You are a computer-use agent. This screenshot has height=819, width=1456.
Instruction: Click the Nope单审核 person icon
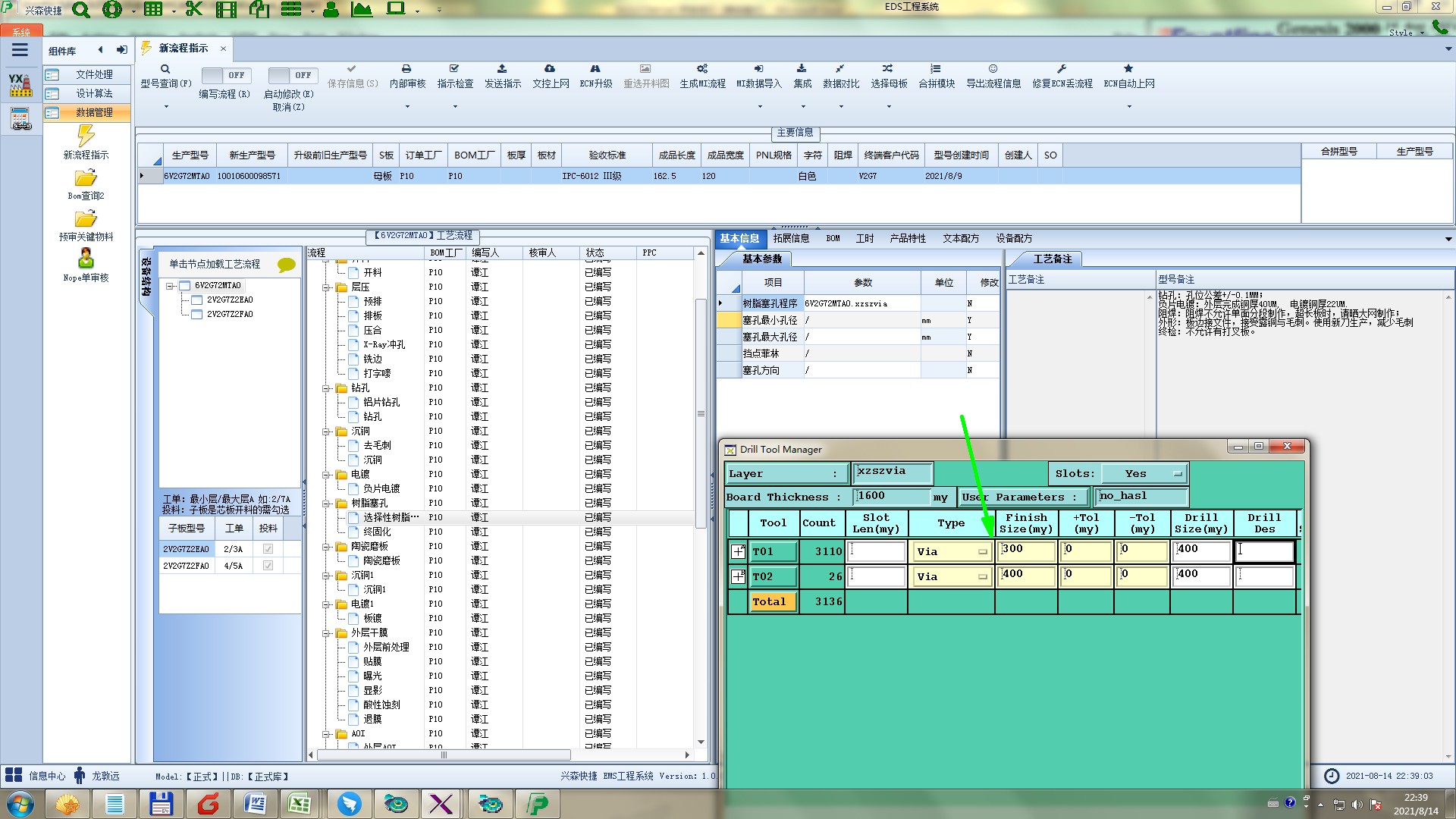point(86,258)
